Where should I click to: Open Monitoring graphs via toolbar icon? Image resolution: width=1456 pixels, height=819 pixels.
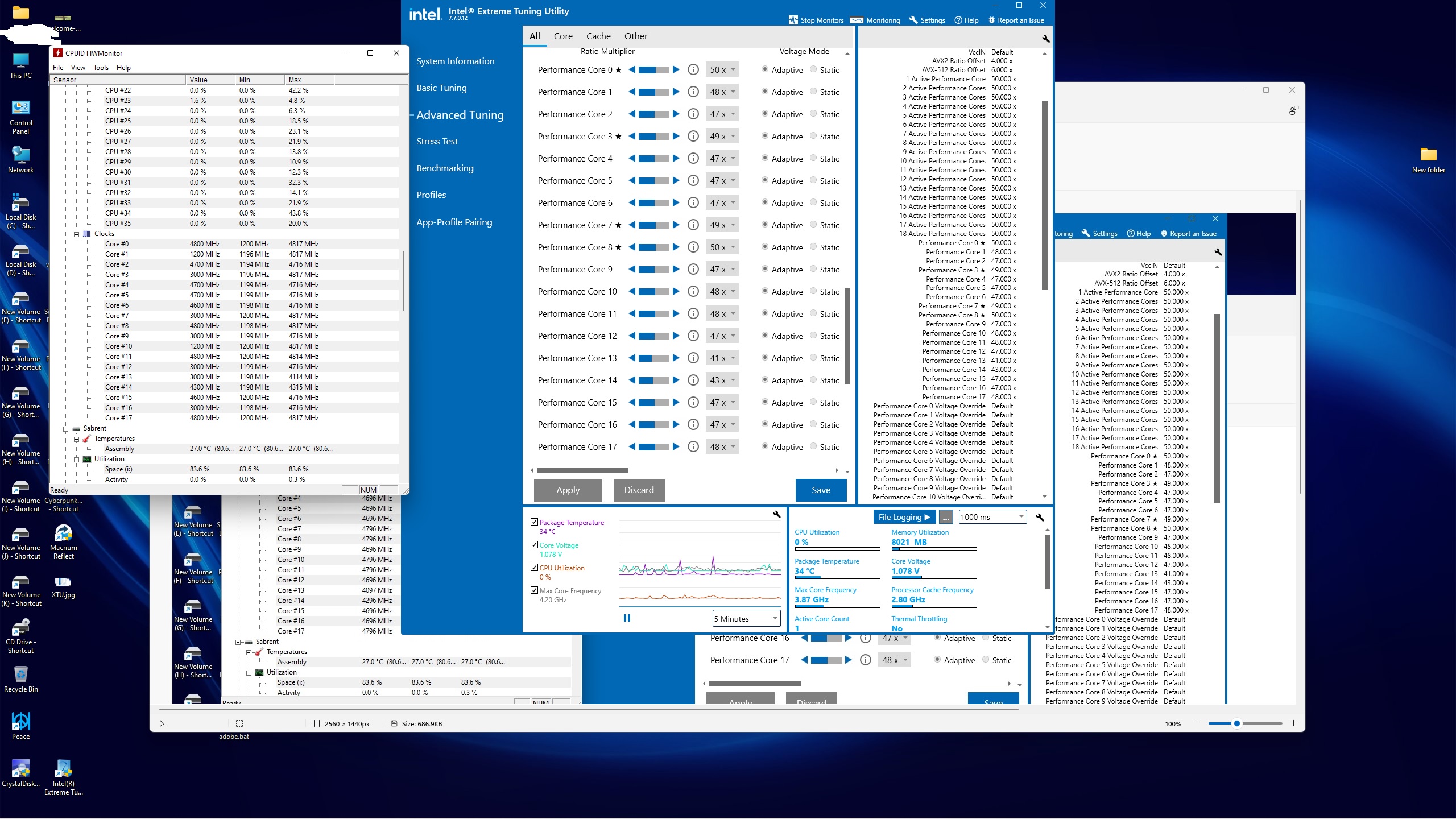(x=857, y=20)
